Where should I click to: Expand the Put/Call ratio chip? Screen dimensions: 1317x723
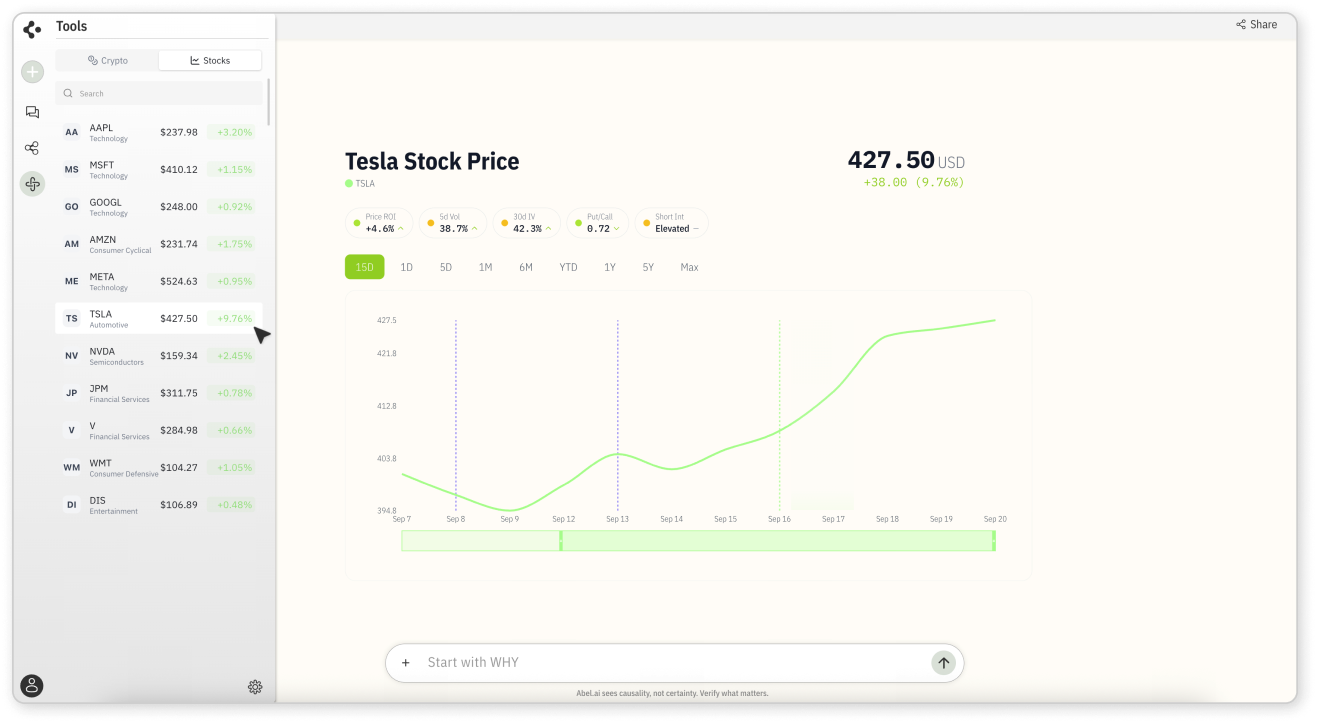[x=599, y=223]
